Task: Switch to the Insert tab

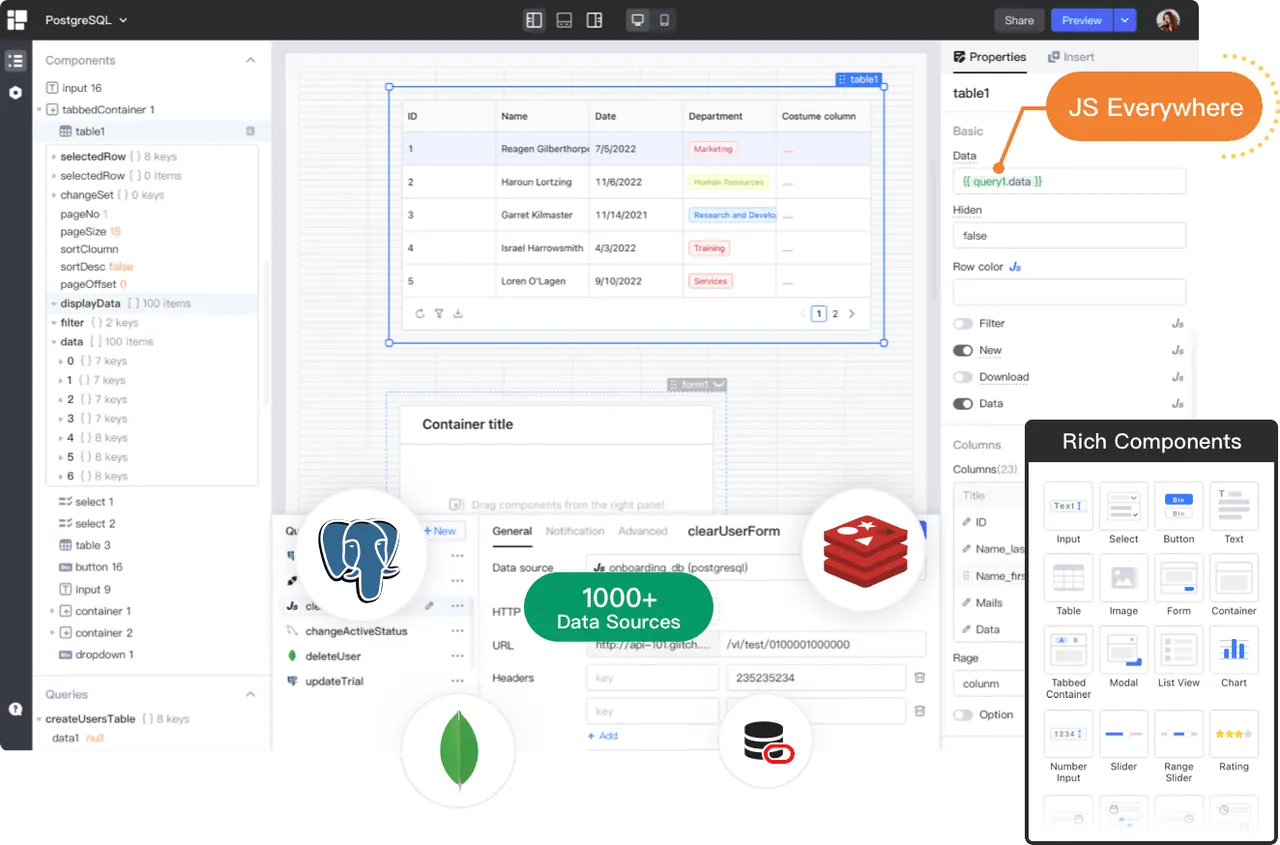Action: [1071, 57]
